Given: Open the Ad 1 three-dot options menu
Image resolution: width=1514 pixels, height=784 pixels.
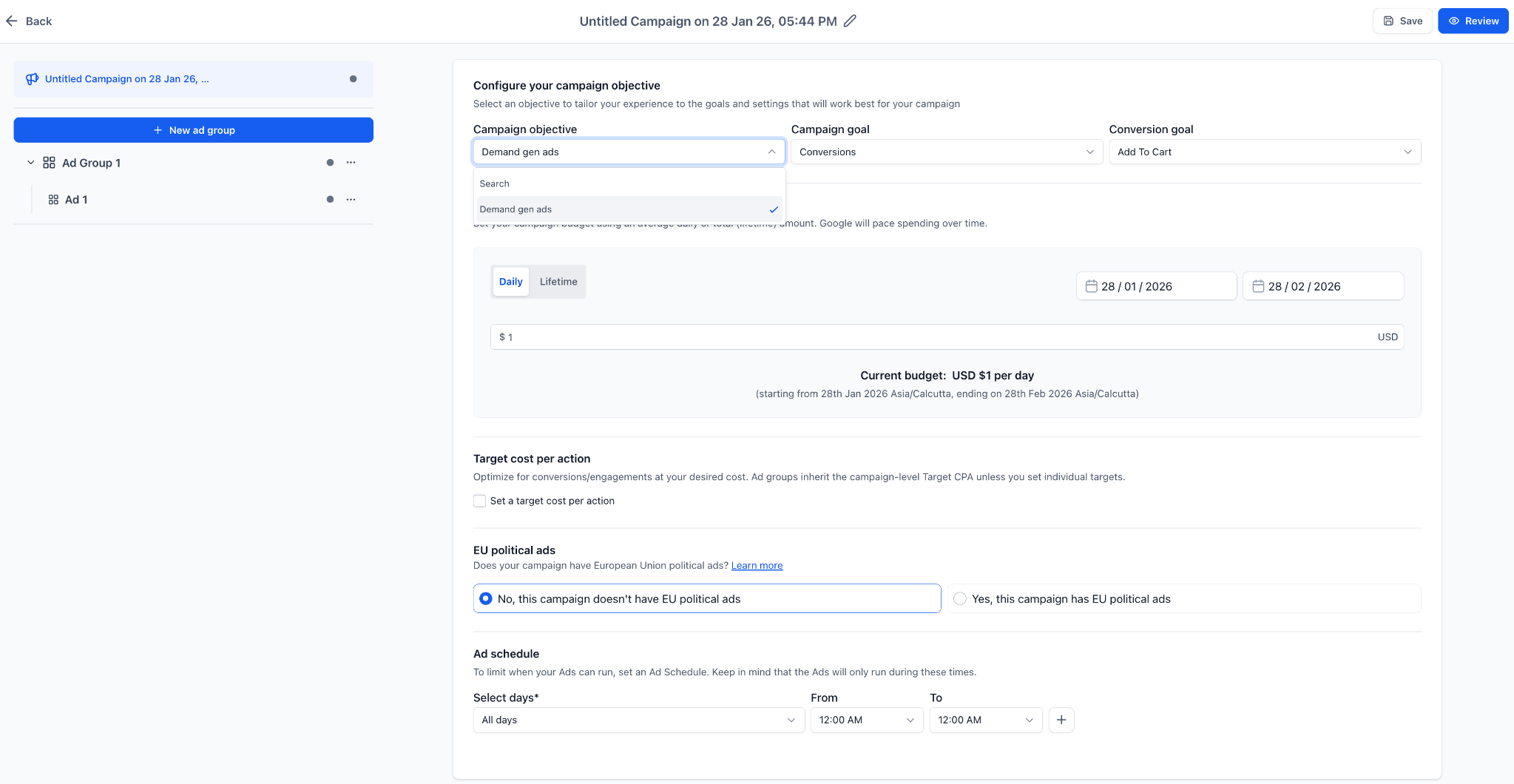Looking at the screenshot, I should tap(351, 200).
